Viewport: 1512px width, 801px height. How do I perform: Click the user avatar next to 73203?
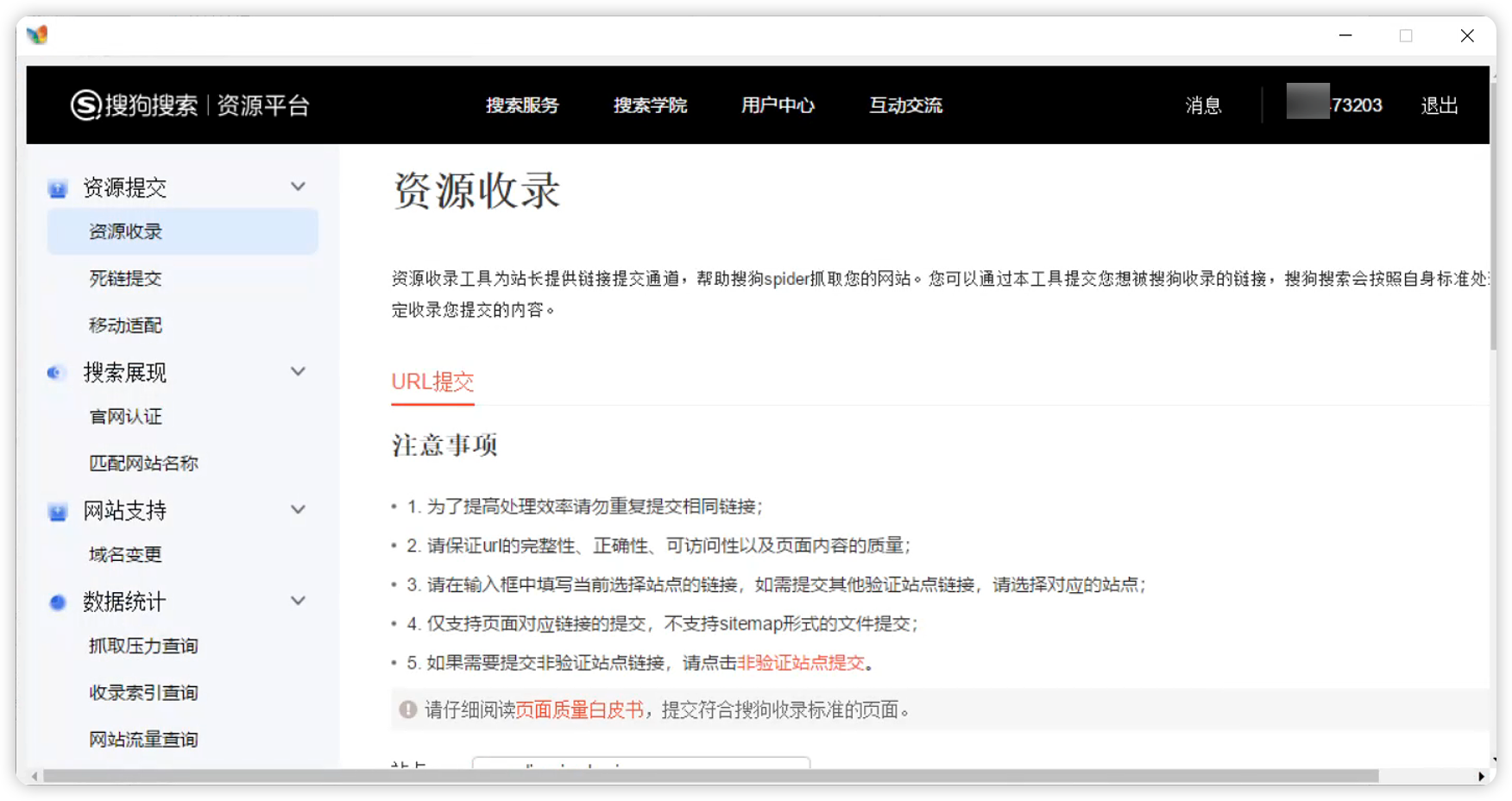(1307, 101)
